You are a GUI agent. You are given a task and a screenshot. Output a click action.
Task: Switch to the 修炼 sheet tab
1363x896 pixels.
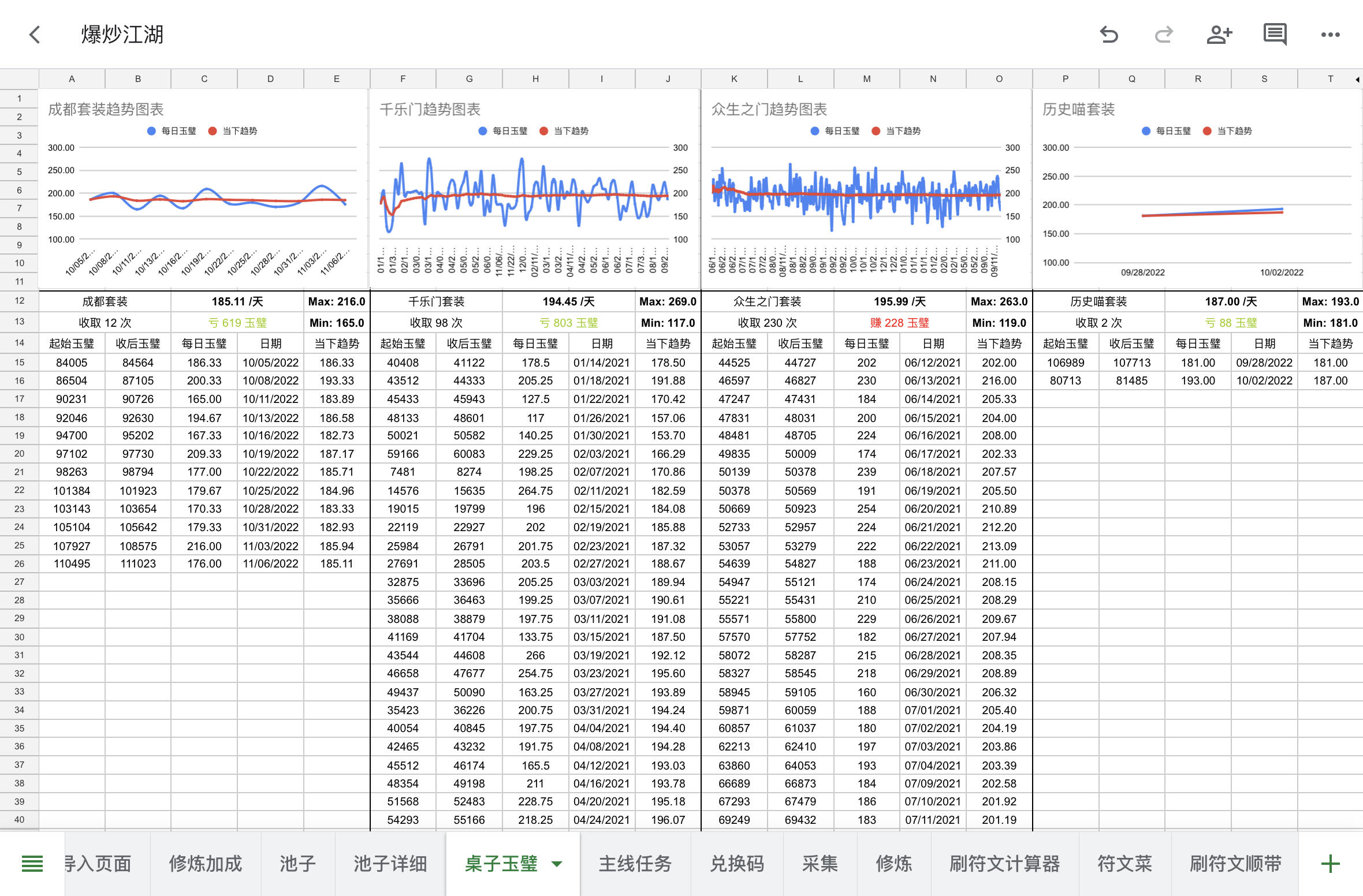point(894,864)
